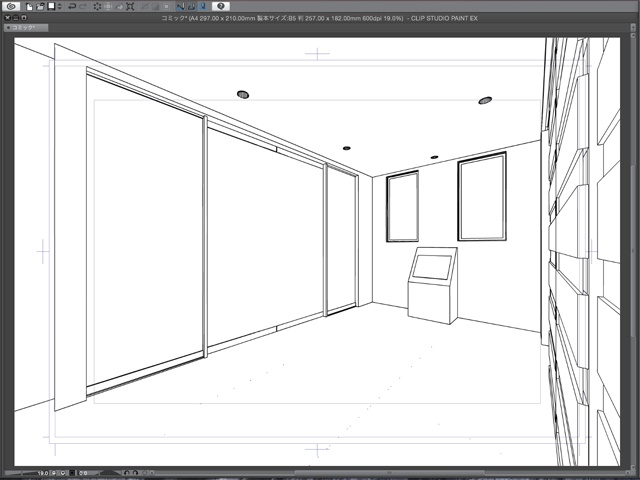Rotate canvas left with status bar icon

point(127,473)
